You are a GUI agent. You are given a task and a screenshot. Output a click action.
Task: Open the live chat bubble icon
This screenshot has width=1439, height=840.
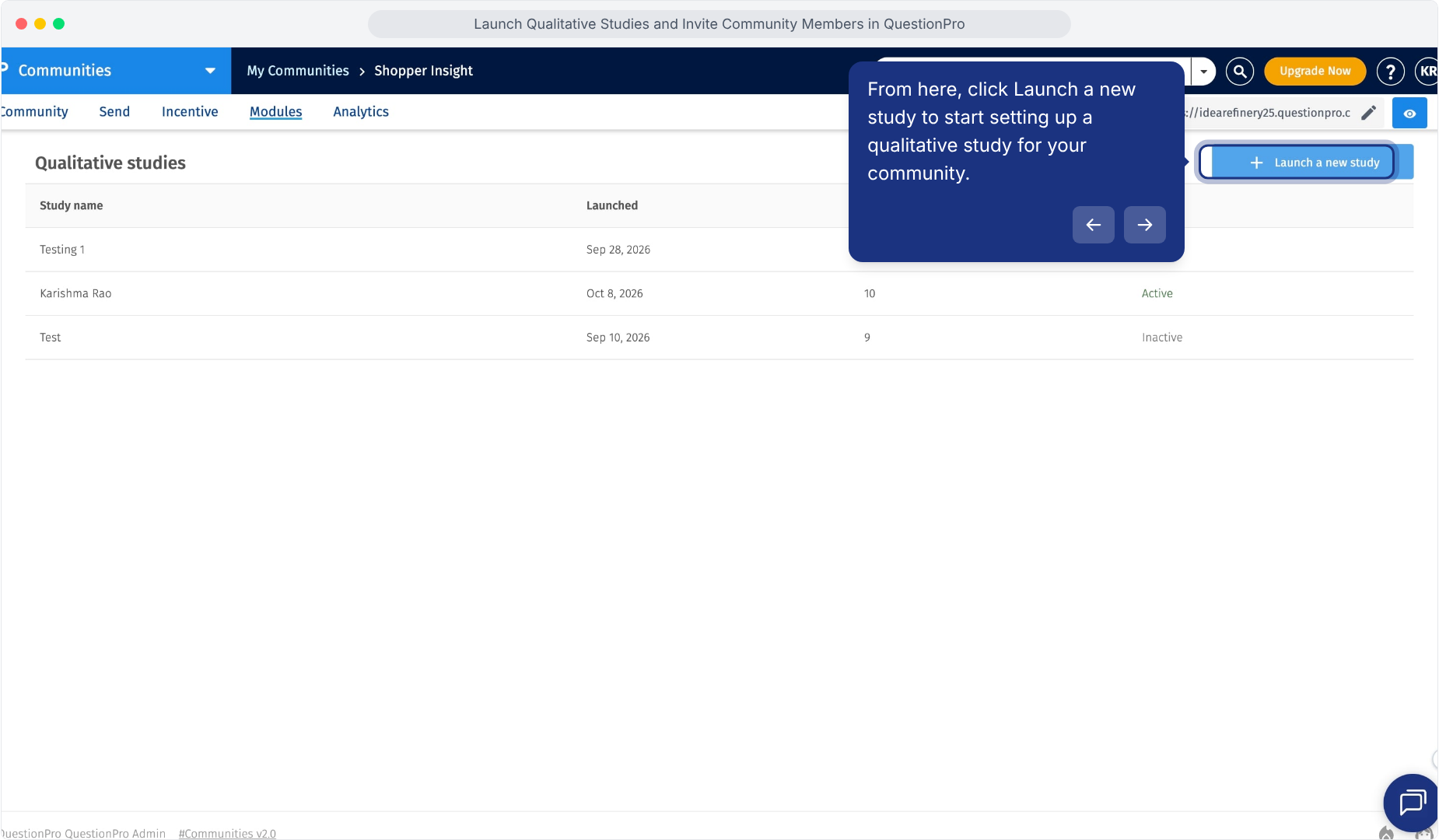coord(1411,802)
